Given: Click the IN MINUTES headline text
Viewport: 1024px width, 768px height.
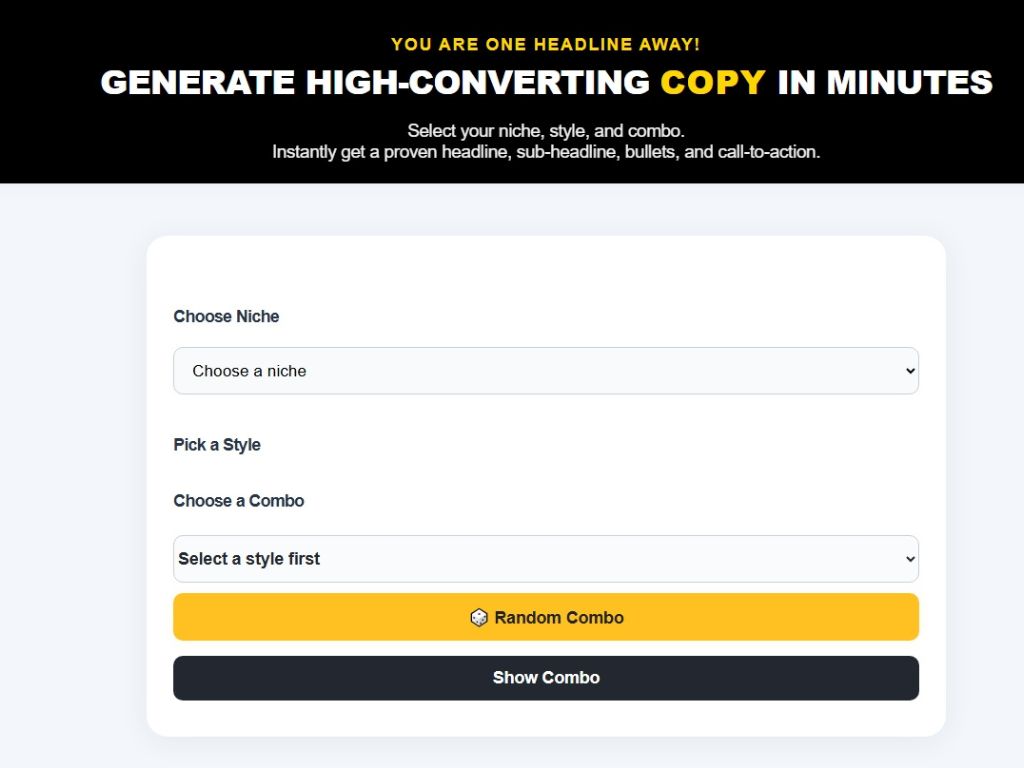Looking at the screenshot, I should click(885, 82).
